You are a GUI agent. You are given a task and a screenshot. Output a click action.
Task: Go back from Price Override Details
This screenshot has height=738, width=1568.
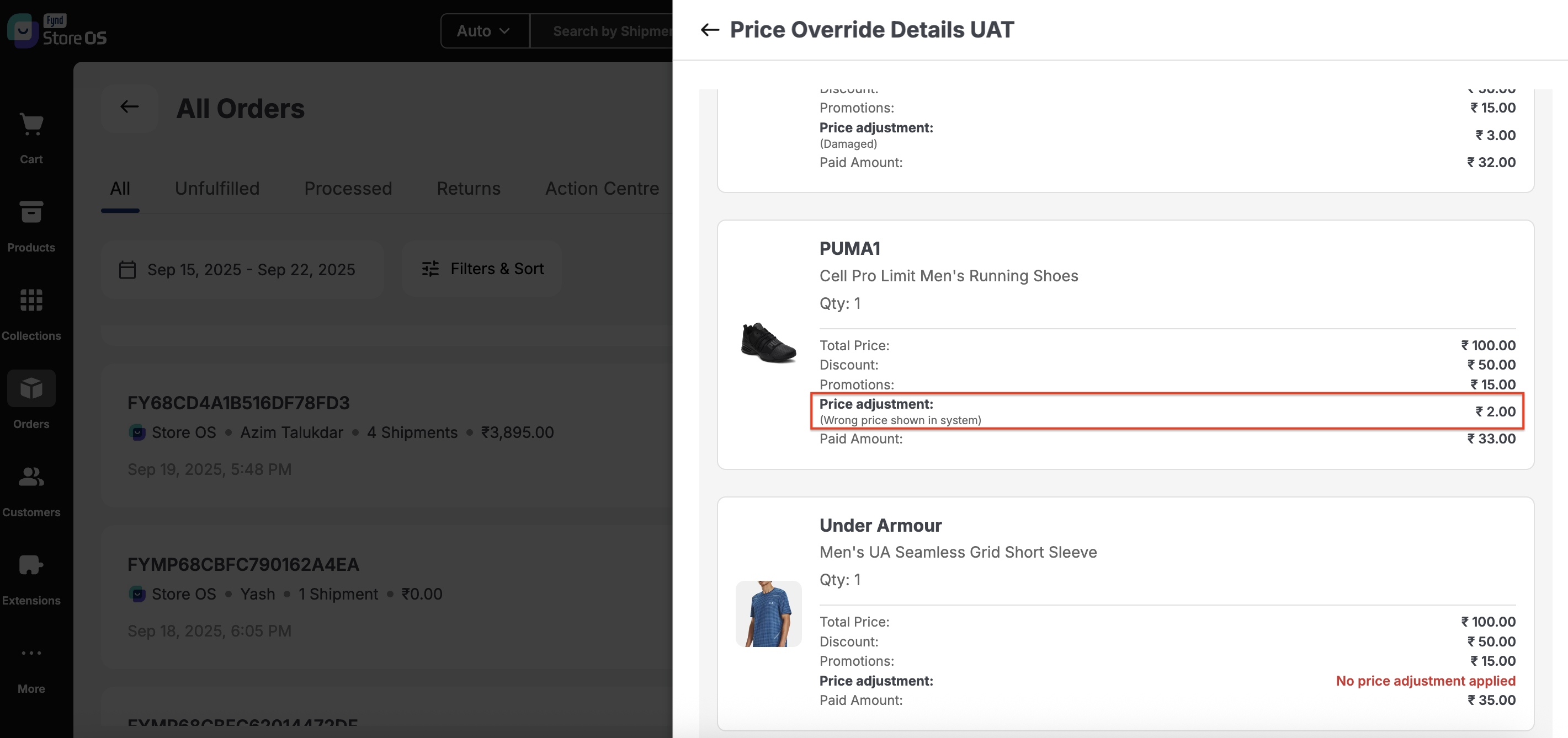710,30
